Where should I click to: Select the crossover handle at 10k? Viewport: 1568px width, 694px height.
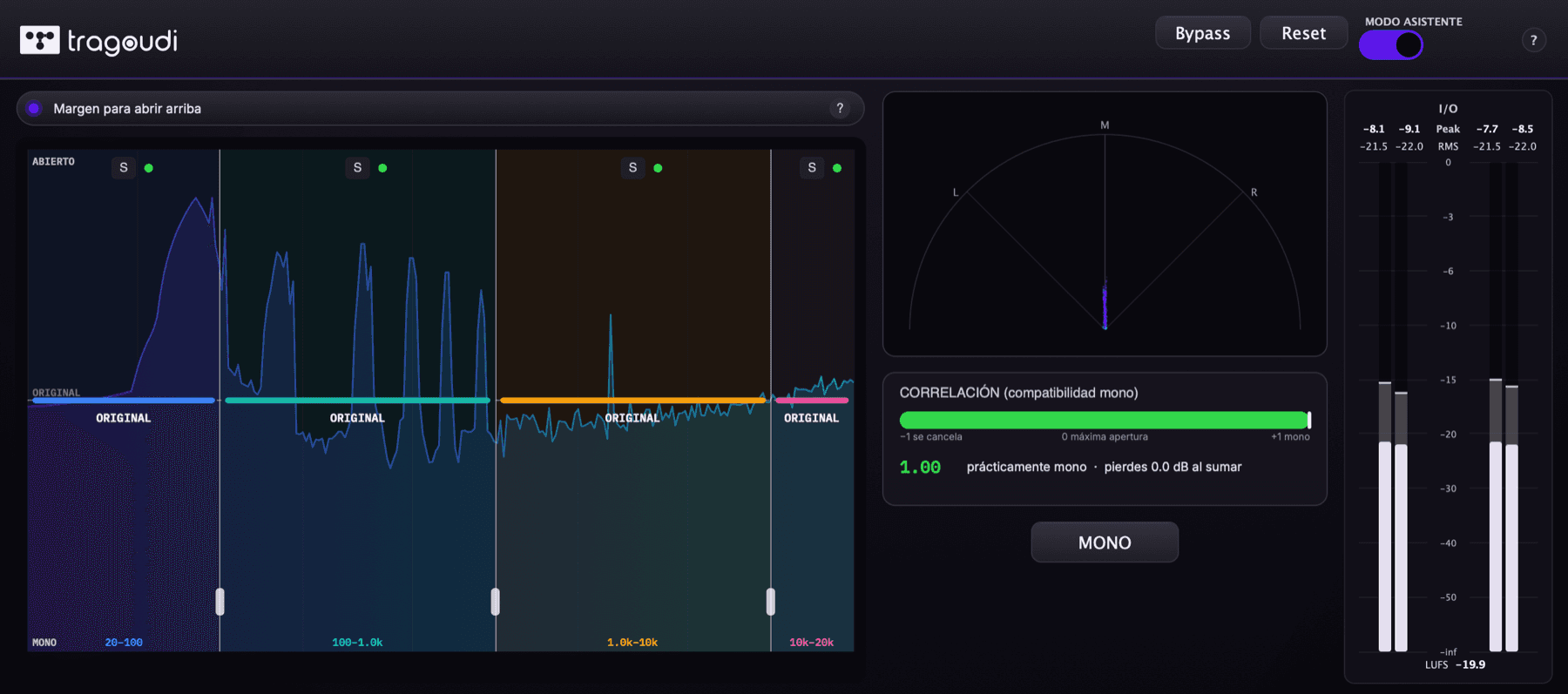click(x=771, y=602)
